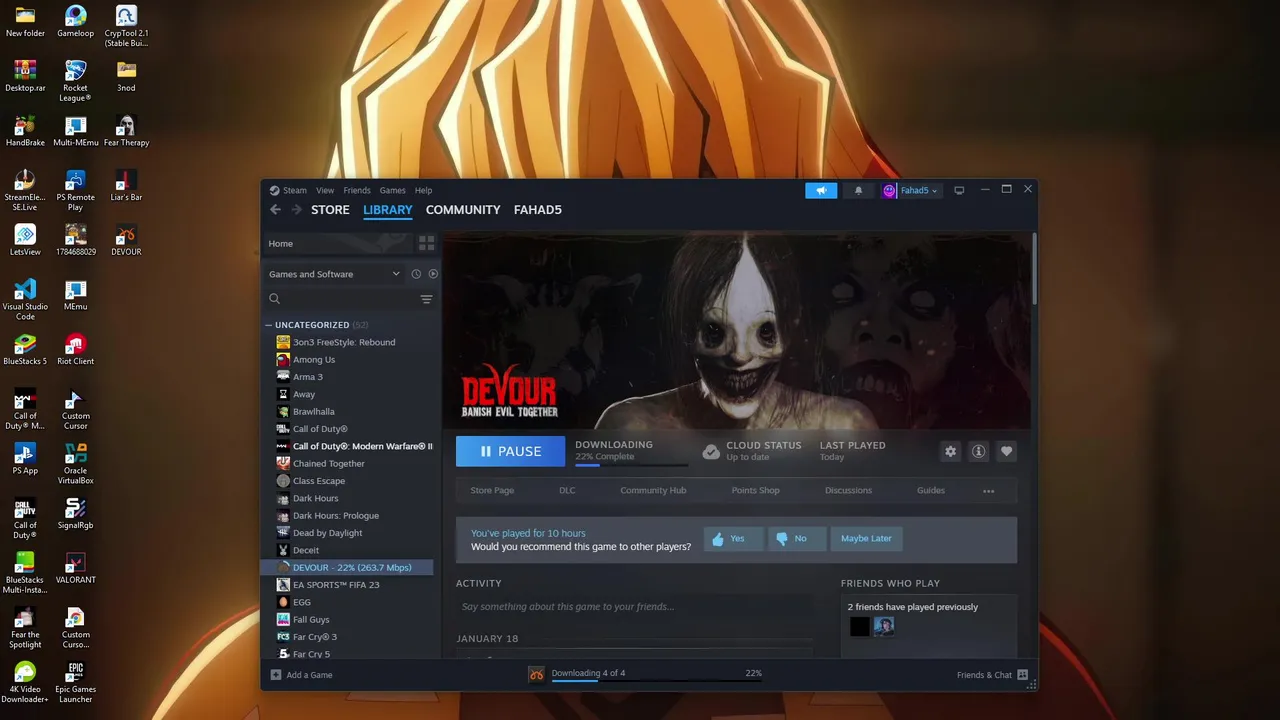1280x720 pixels.
Task: Open the more options ellipsis in game links
Action: point(988,491)
